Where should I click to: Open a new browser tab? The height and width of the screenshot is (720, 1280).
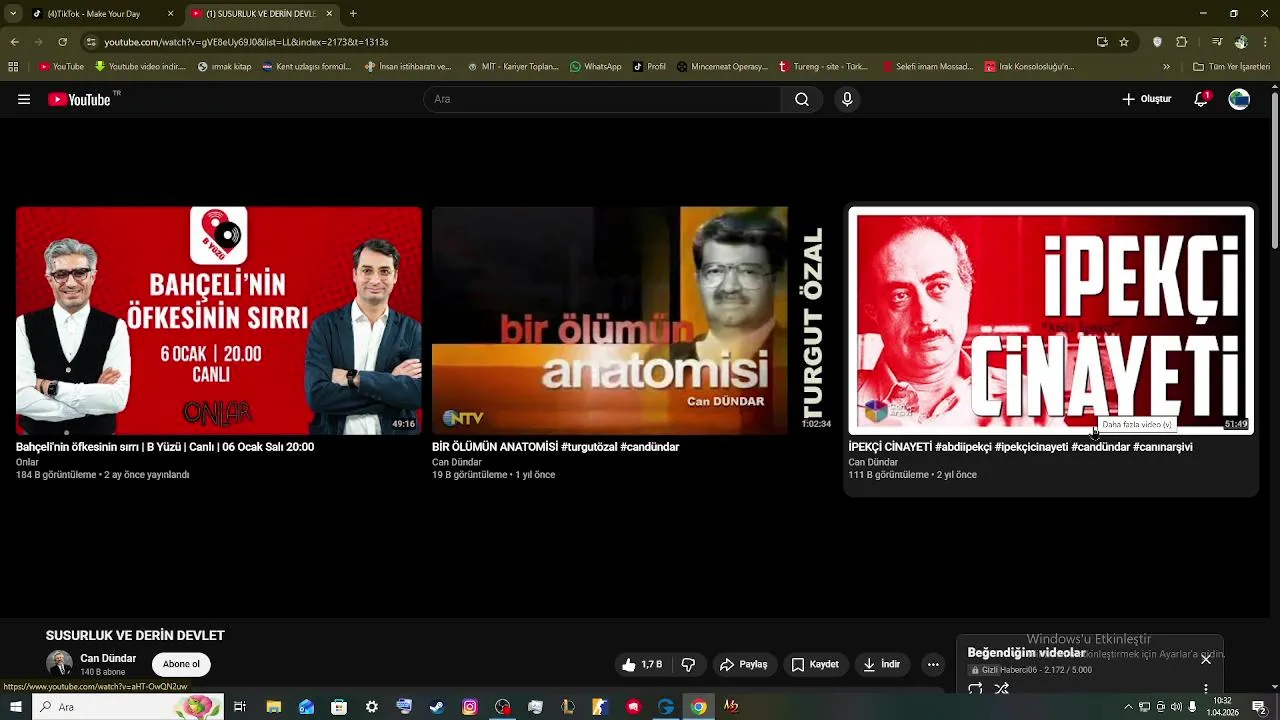353,14
